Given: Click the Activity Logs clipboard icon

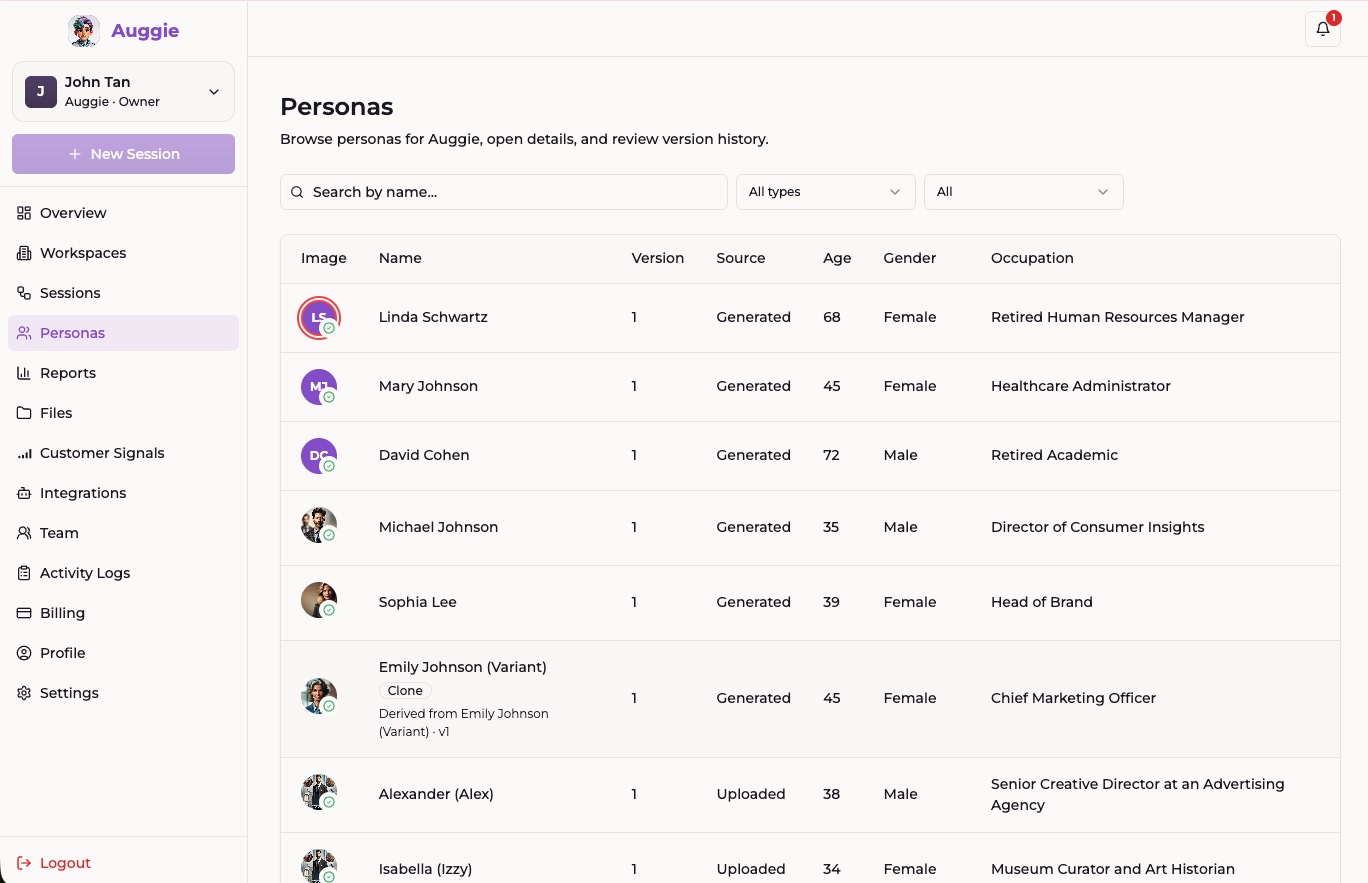Looking at the screenshot, I should tap(24, 573).
